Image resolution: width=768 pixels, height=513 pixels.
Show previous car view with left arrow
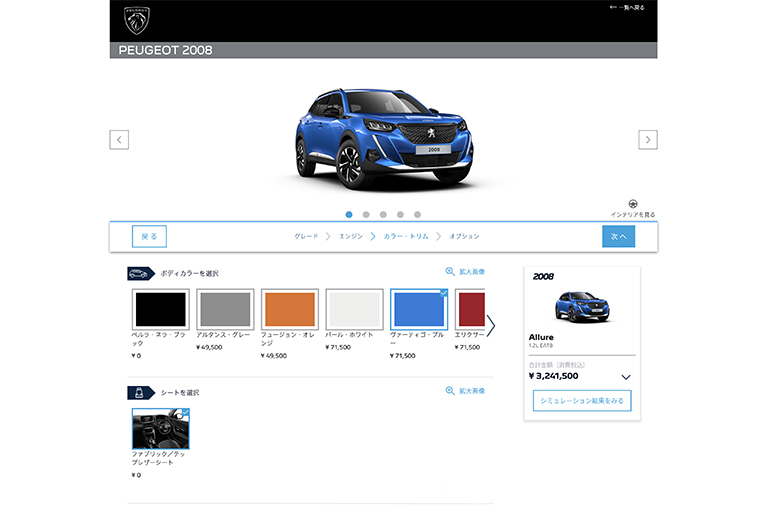point(119,140)
